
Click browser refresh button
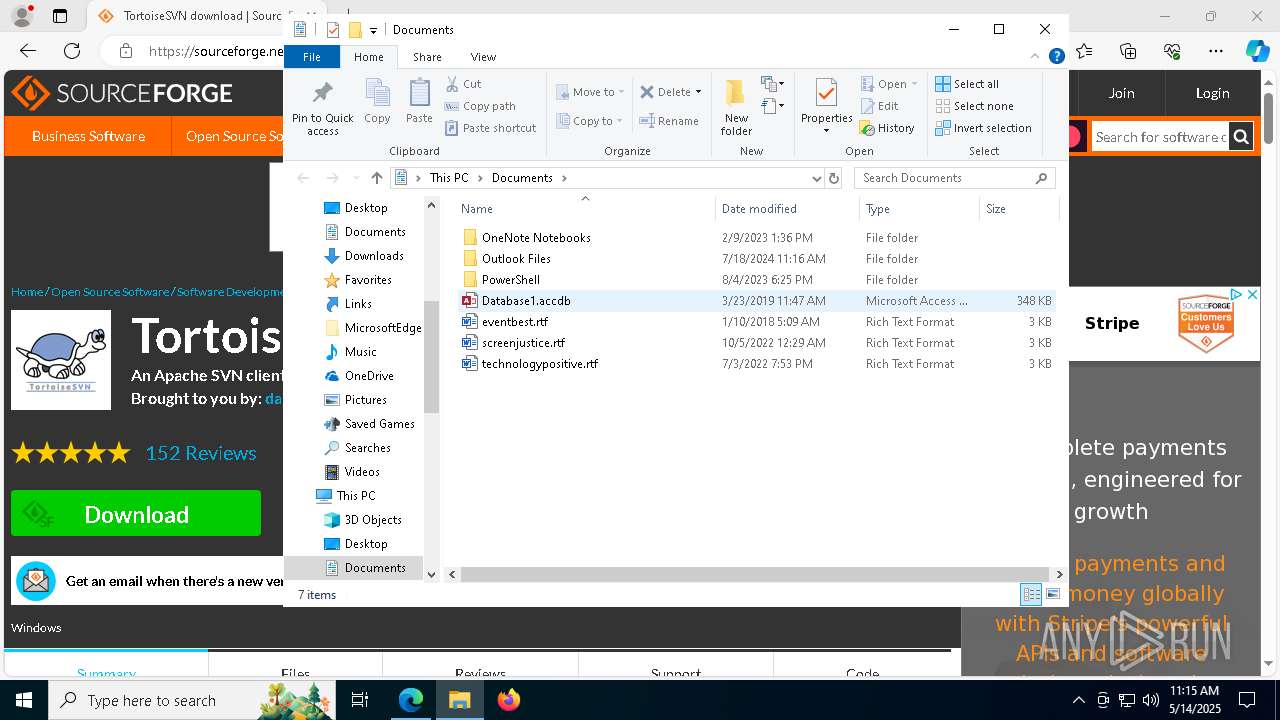pos(72,51)
